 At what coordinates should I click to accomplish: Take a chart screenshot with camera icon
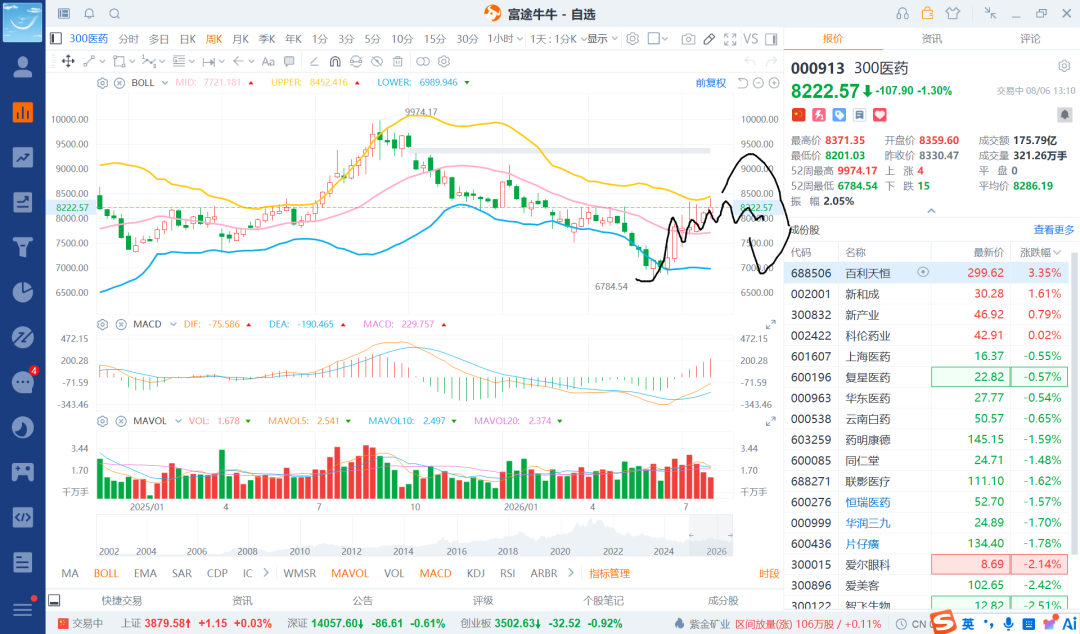(687, 39)
